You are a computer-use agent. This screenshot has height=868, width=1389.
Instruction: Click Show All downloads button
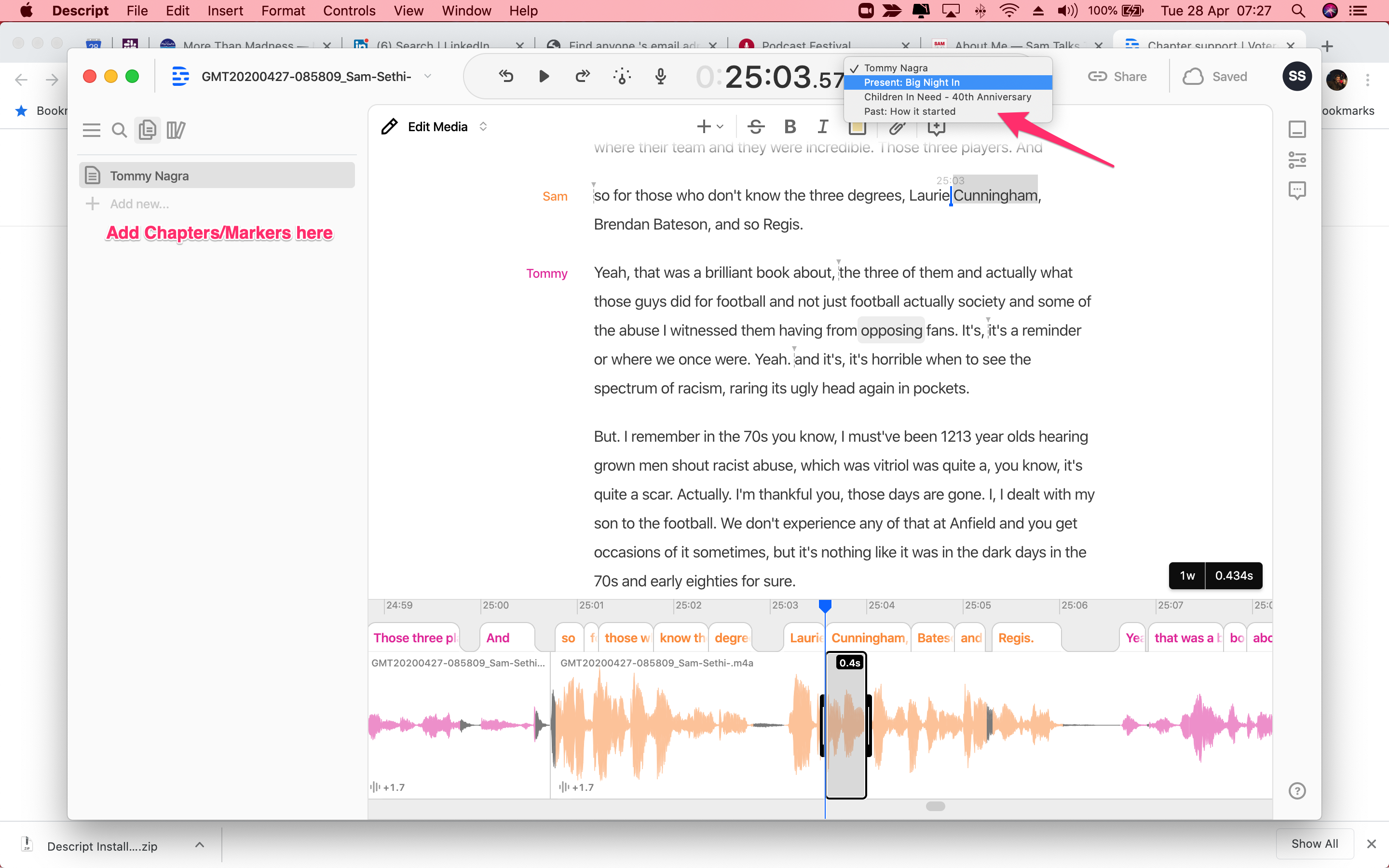point(1314,843)
